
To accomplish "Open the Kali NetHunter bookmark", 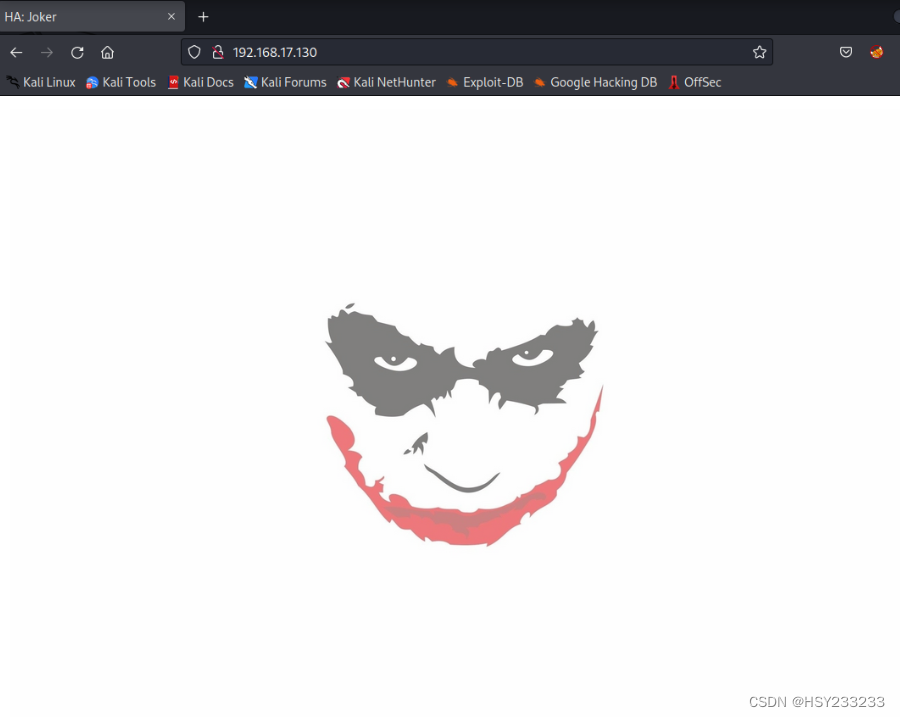I will 386,82.
